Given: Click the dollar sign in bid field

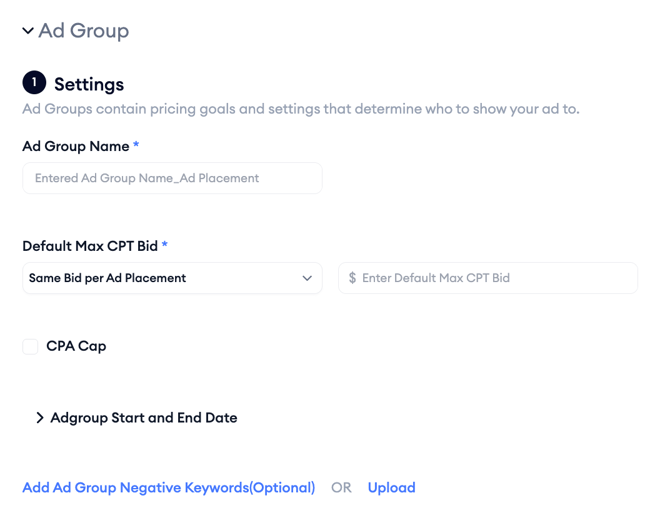Looking at the screenshot, I should 352,278.
